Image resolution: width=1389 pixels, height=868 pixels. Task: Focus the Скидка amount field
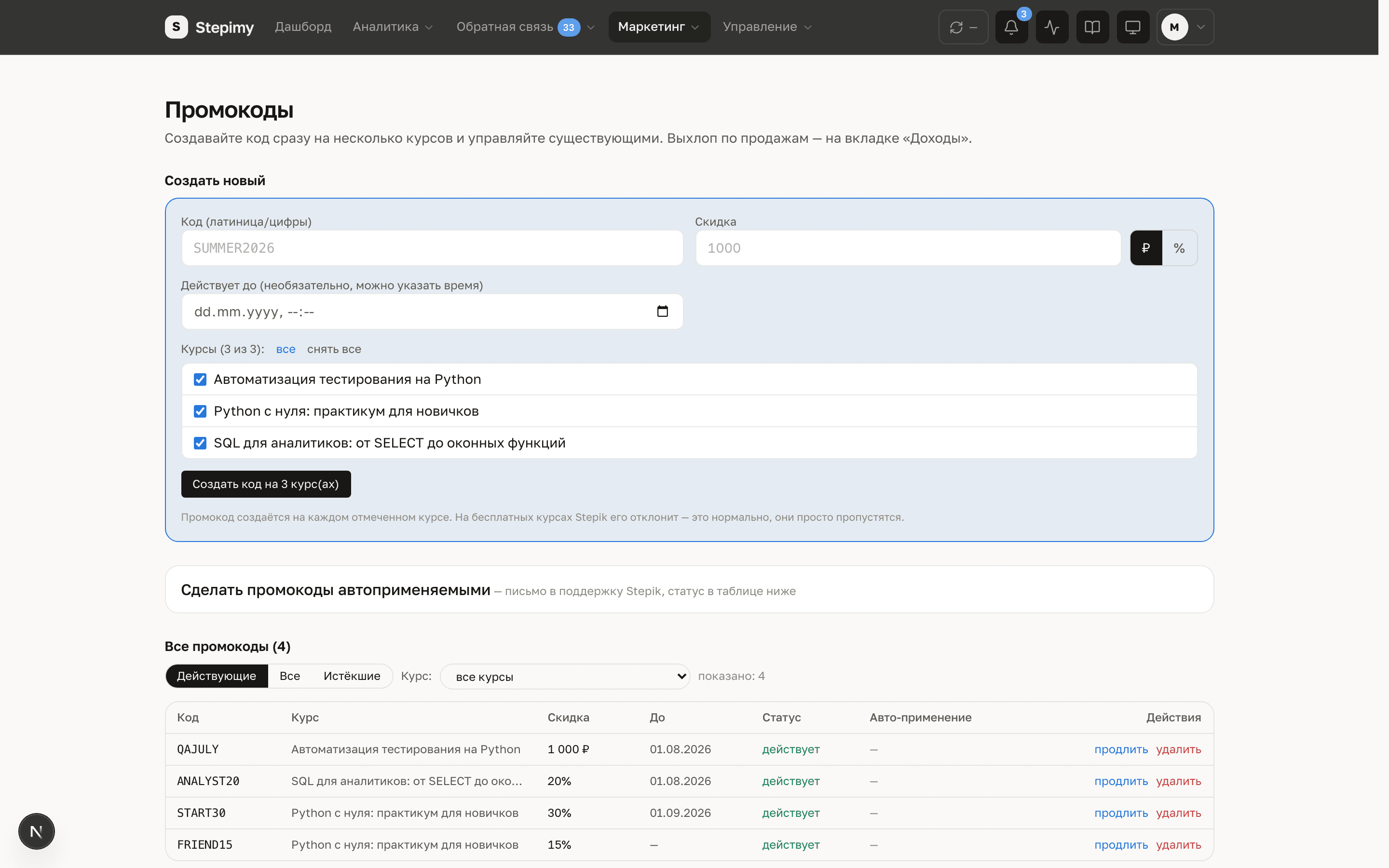908,248
